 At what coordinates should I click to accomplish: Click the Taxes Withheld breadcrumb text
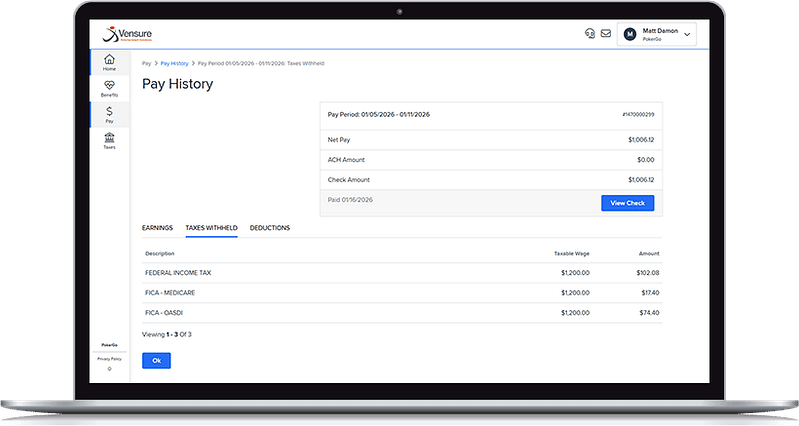(x=306, y=64)
